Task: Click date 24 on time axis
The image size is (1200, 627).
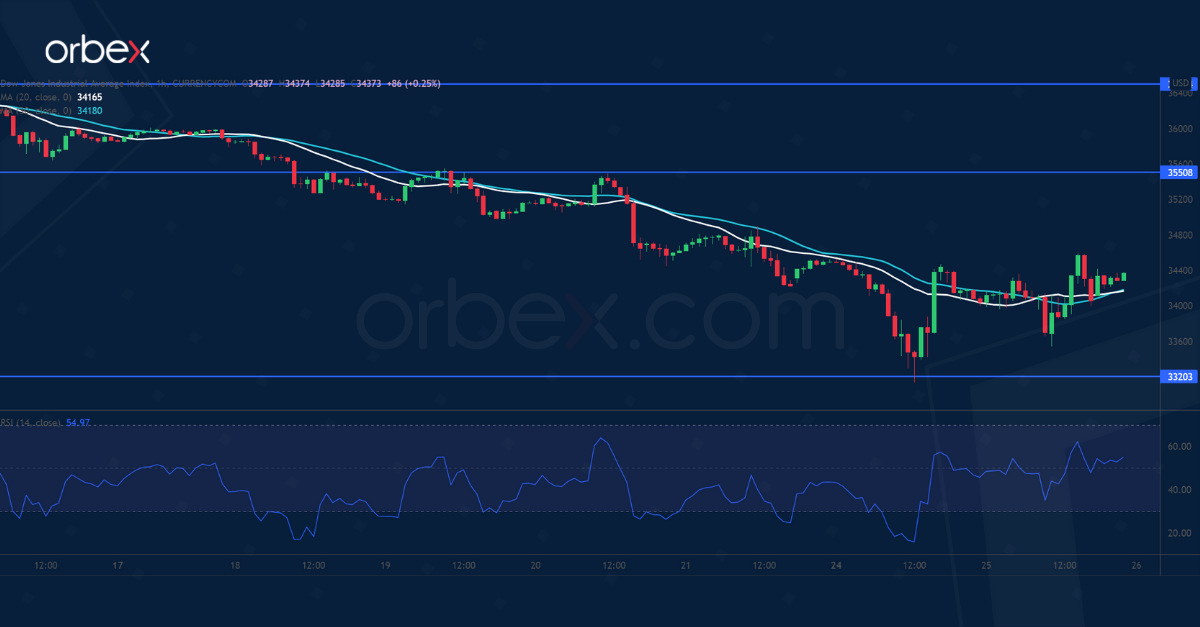Action: click(836, 566)
